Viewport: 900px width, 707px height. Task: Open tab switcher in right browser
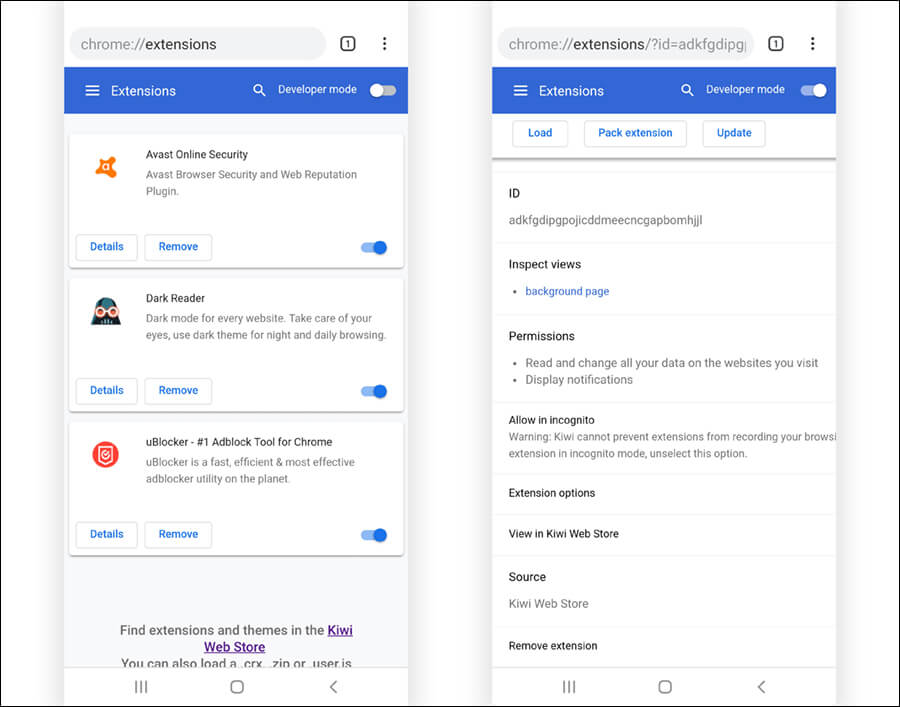coord(775,44)
